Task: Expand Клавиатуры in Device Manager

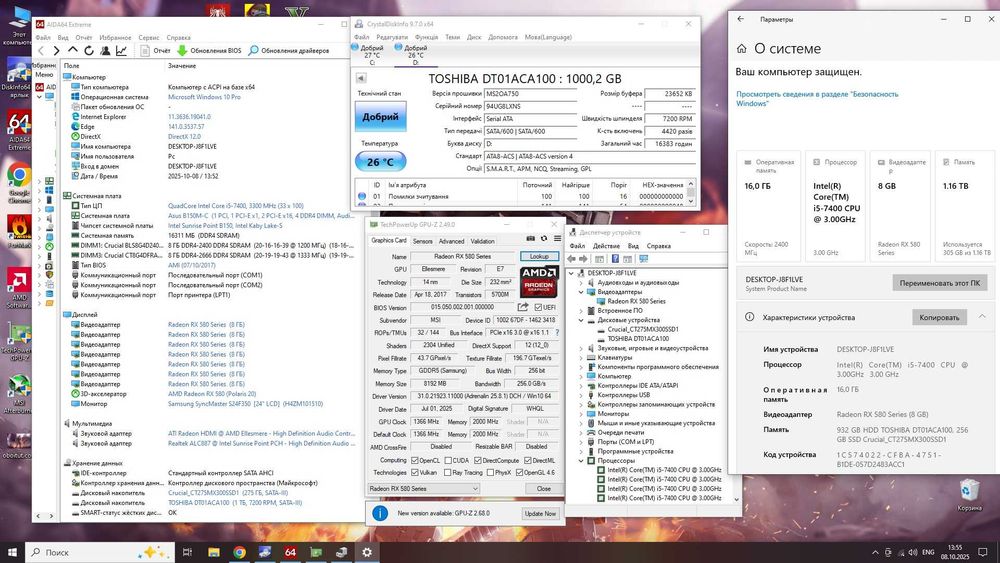Action: pos(581,358)
